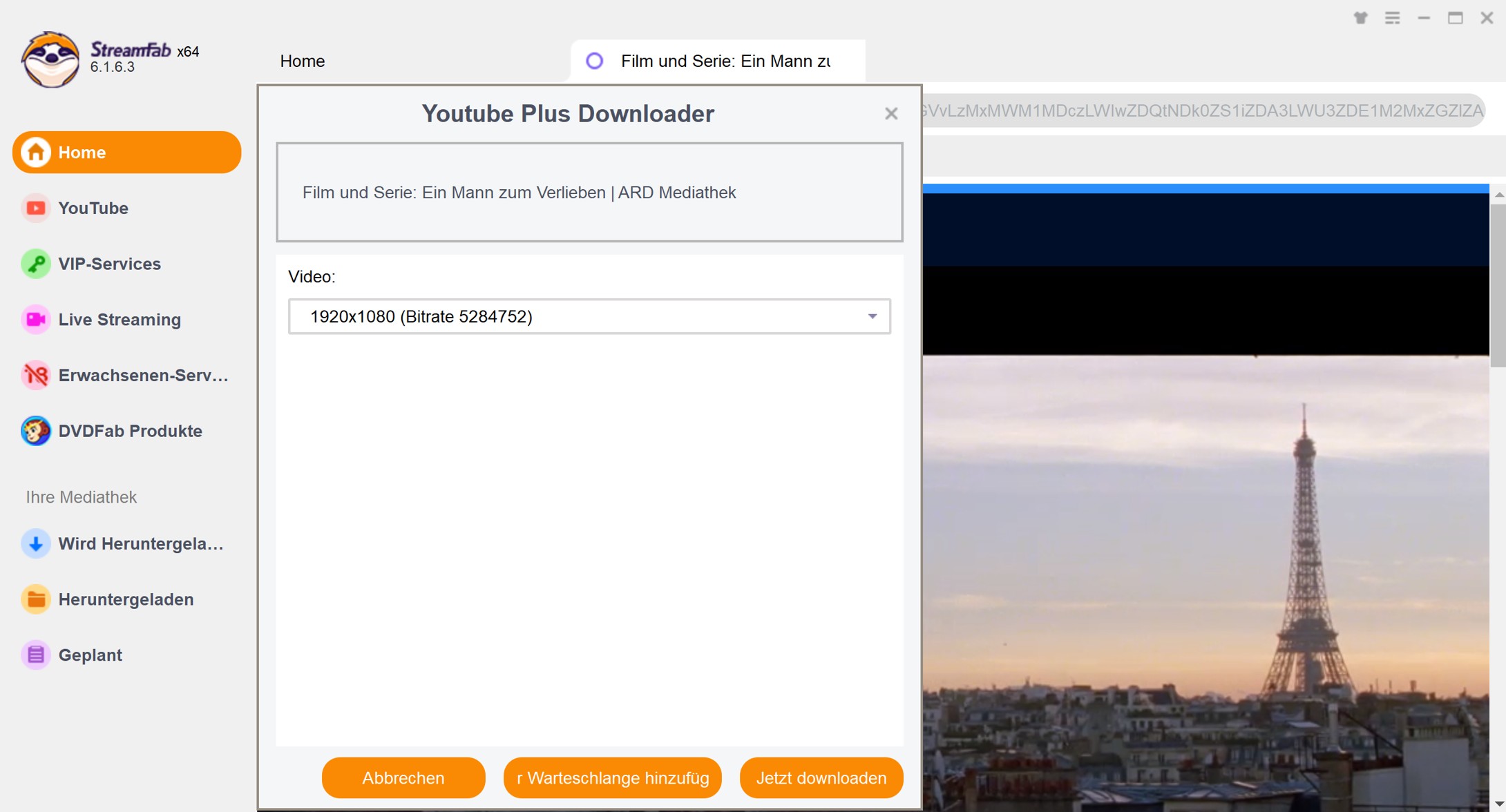Click the Warteschlange hinzufügen button
Image resolution: width=1506 pixels, height=812 pixels.
613,778
